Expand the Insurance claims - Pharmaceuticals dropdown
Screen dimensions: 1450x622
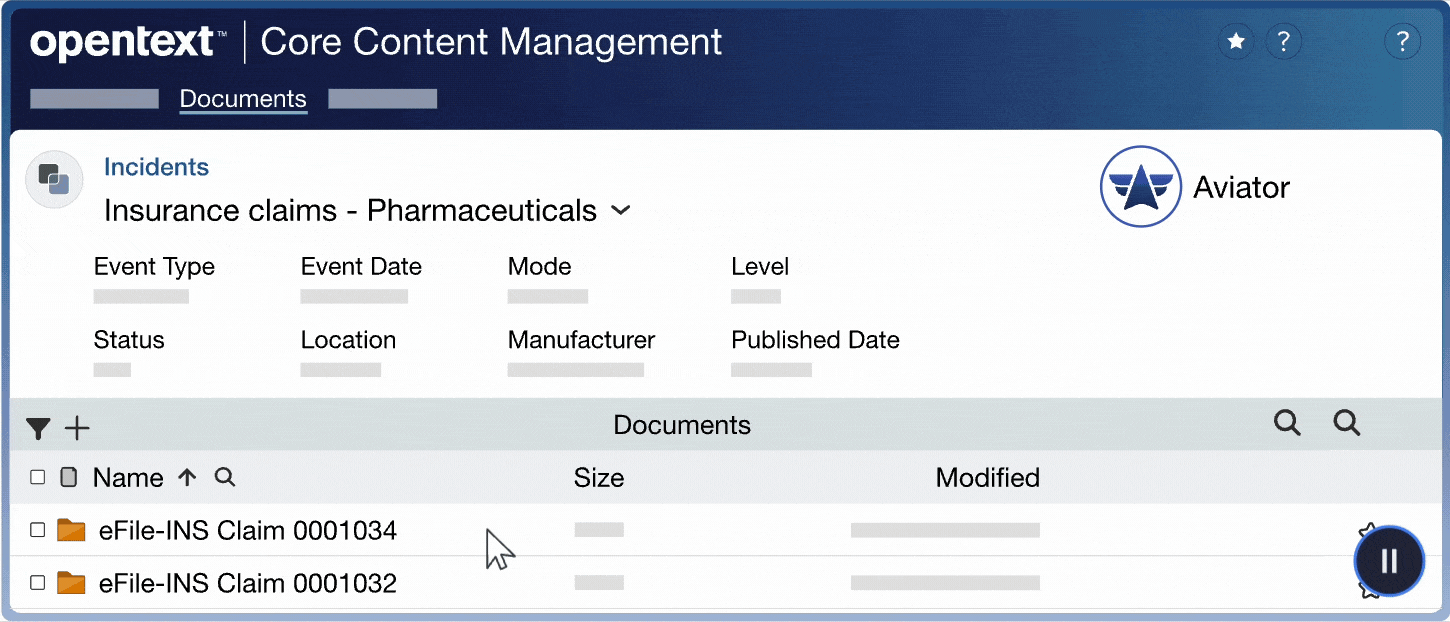click(620, 211)
